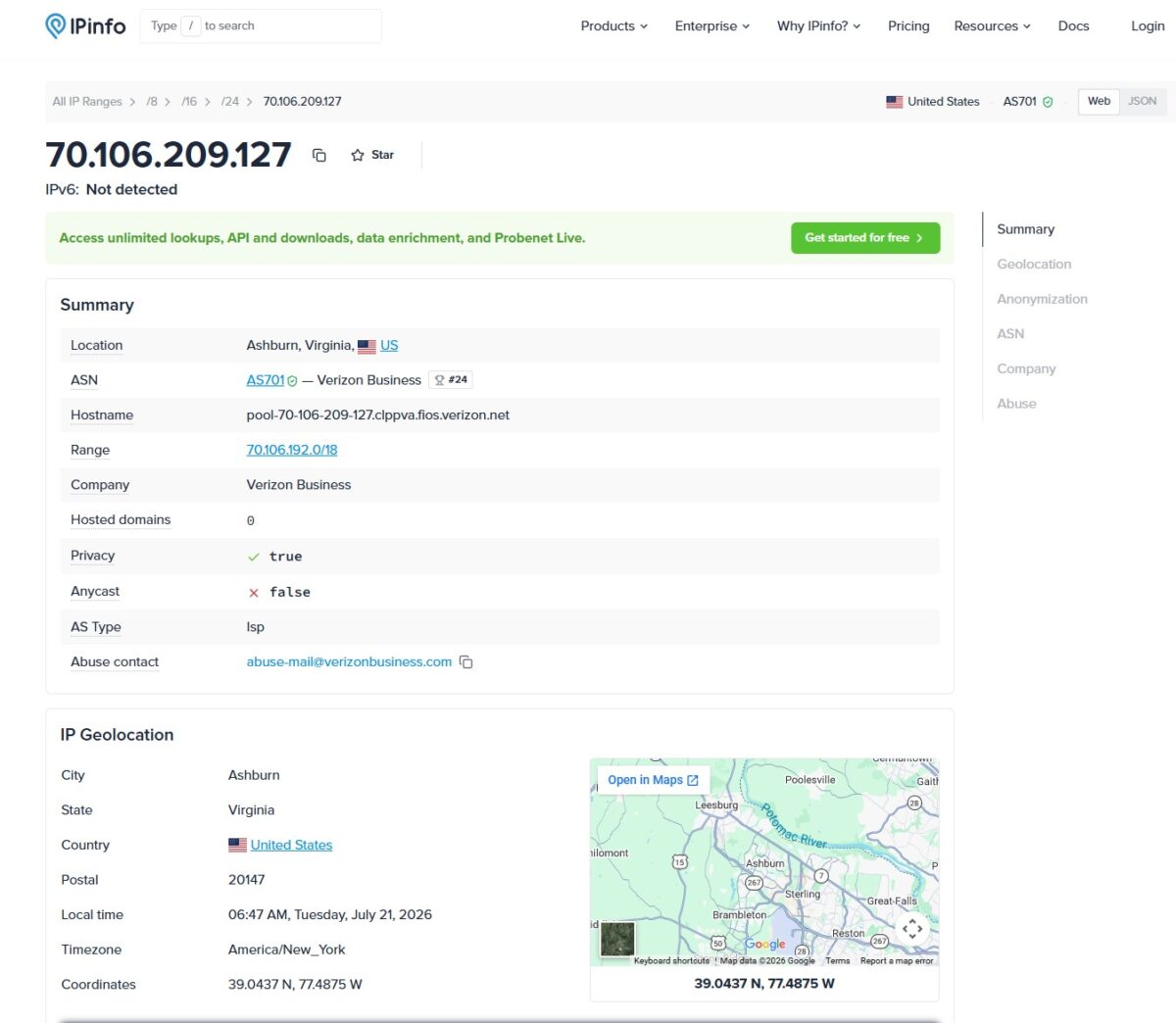Expand the Products menu
1176x1023 pixels.
click(x=614, y=26)
